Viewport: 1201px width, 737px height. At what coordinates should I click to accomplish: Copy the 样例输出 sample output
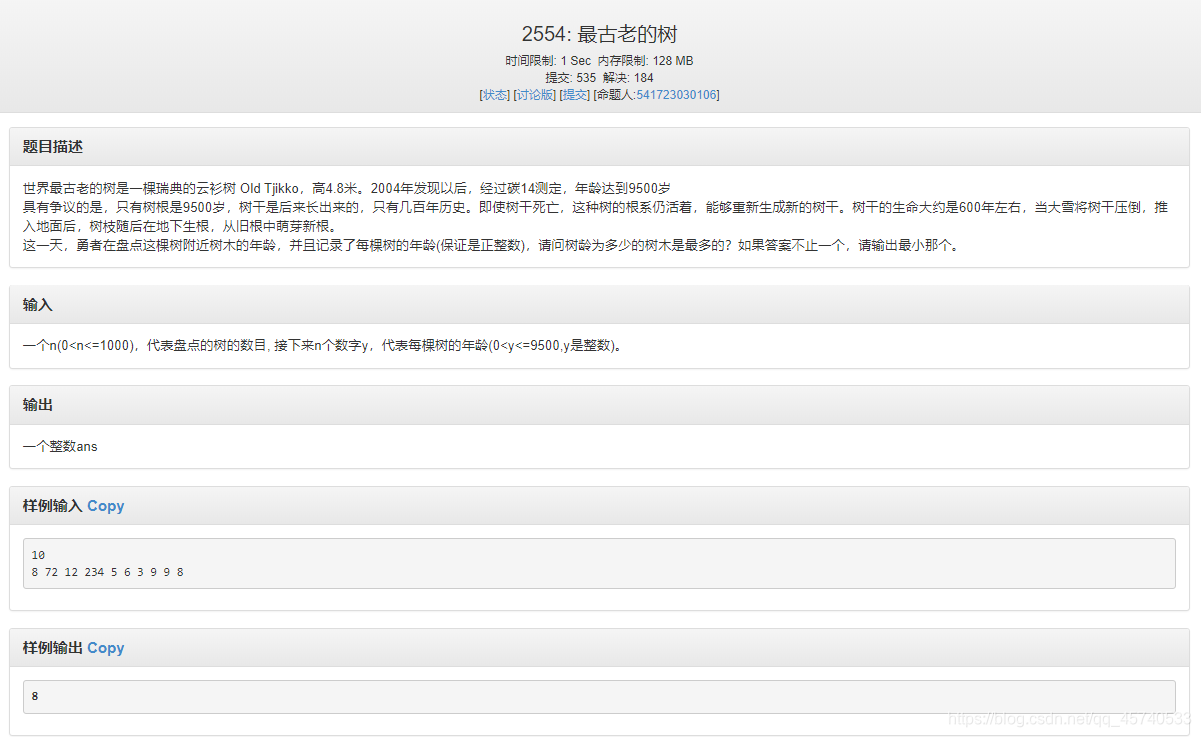tap(106, 648)
